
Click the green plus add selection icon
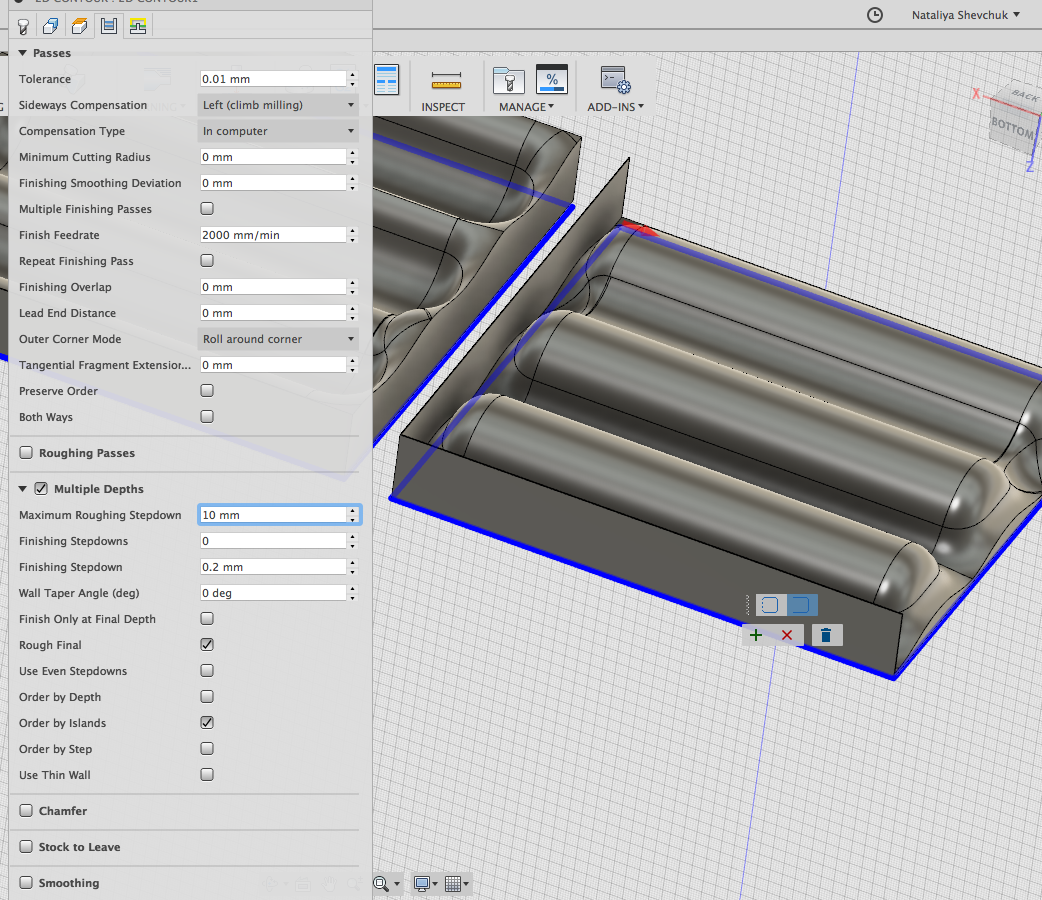tap(756, 635)
